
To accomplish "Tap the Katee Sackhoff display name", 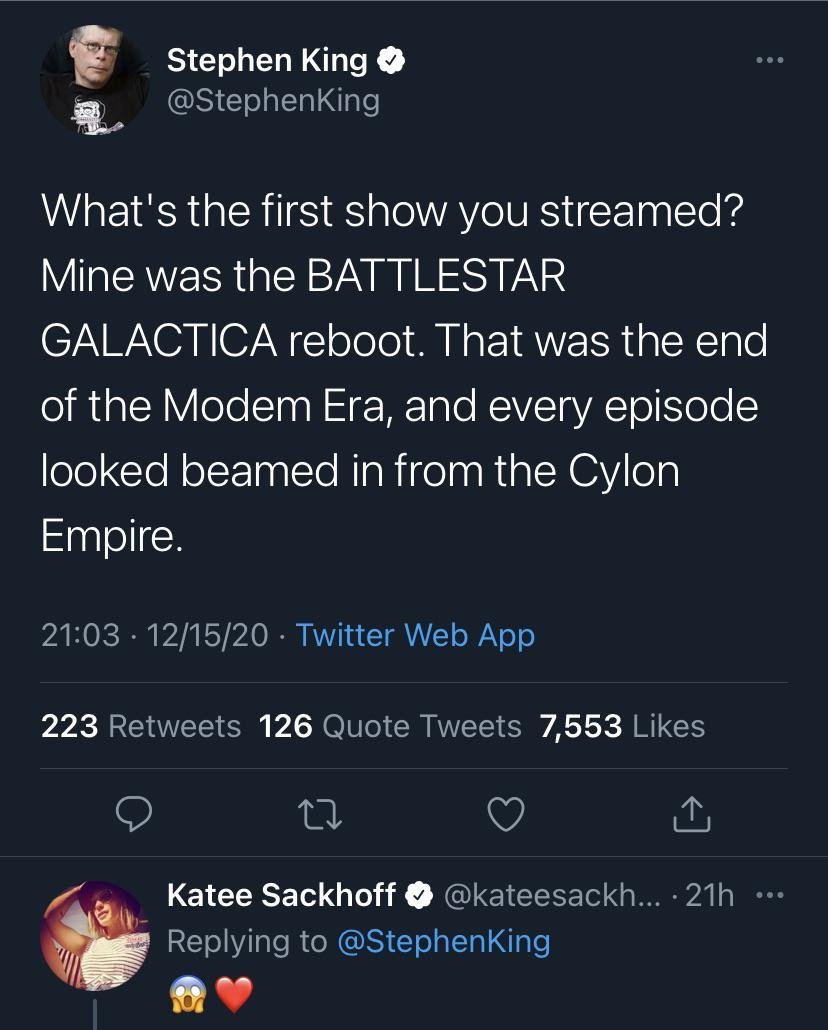I will (281, 895).
